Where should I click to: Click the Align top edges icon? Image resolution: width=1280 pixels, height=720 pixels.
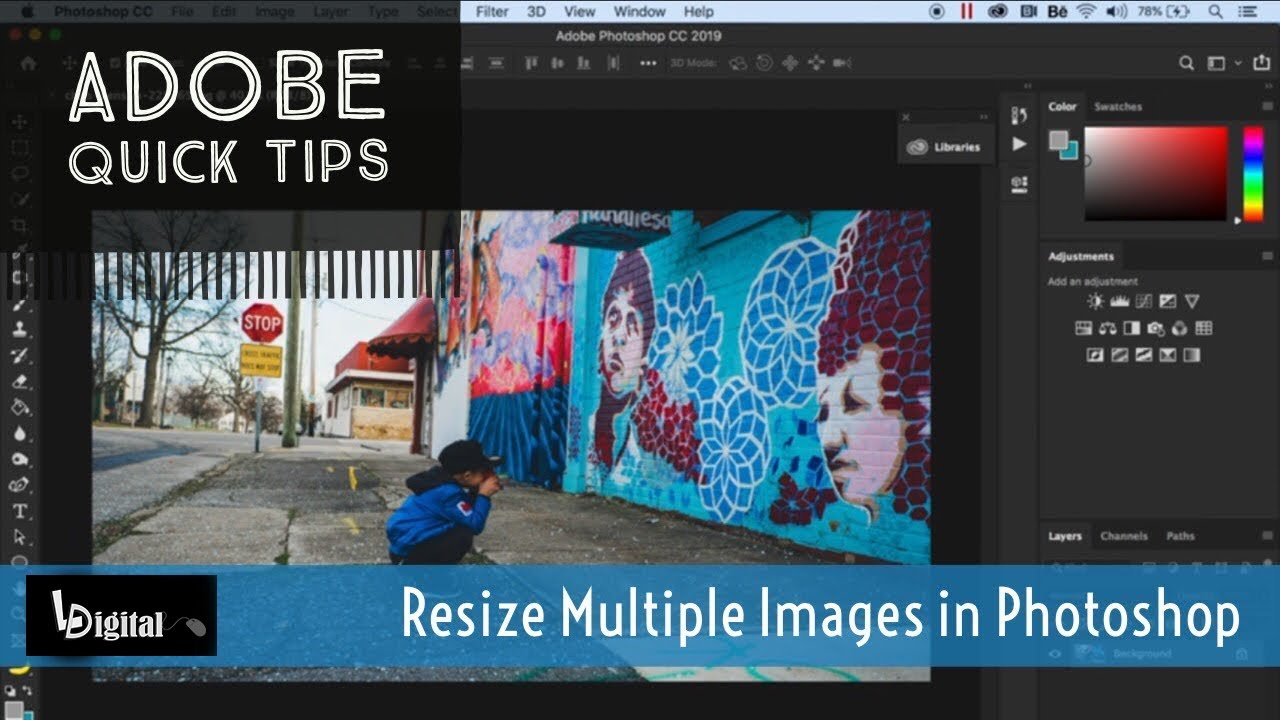click(532, 63)
